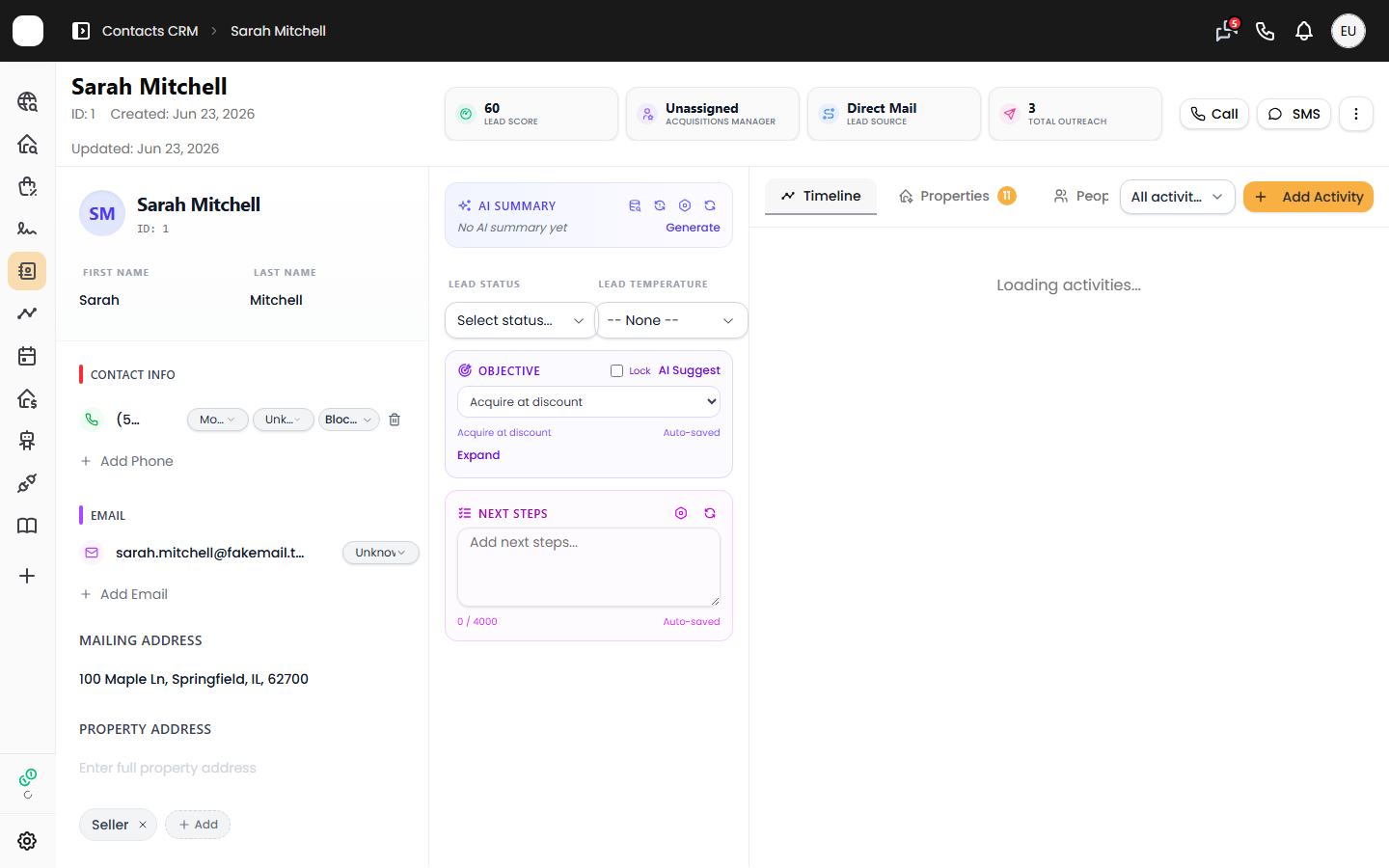1389x868 pixels.
Task: Open the shopping bag edit sidebar icon
Action: 27,186
